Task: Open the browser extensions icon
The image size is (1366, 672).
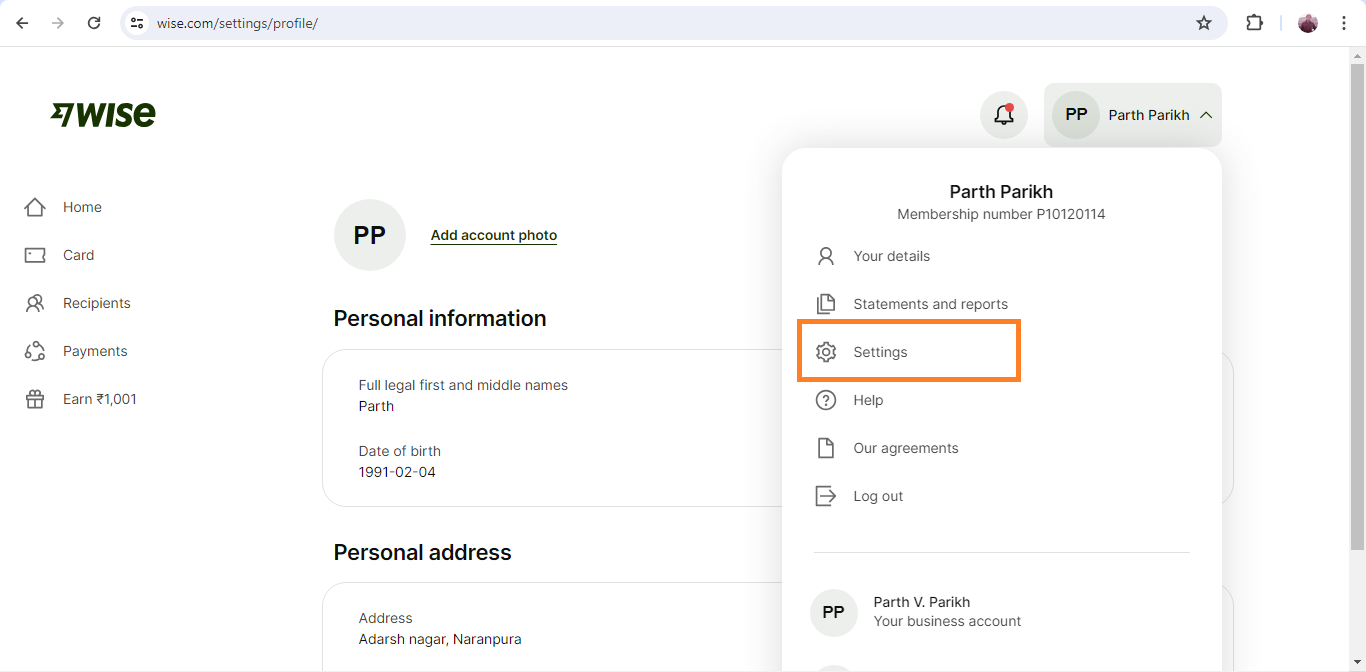Action: (x=1254, y=23)
